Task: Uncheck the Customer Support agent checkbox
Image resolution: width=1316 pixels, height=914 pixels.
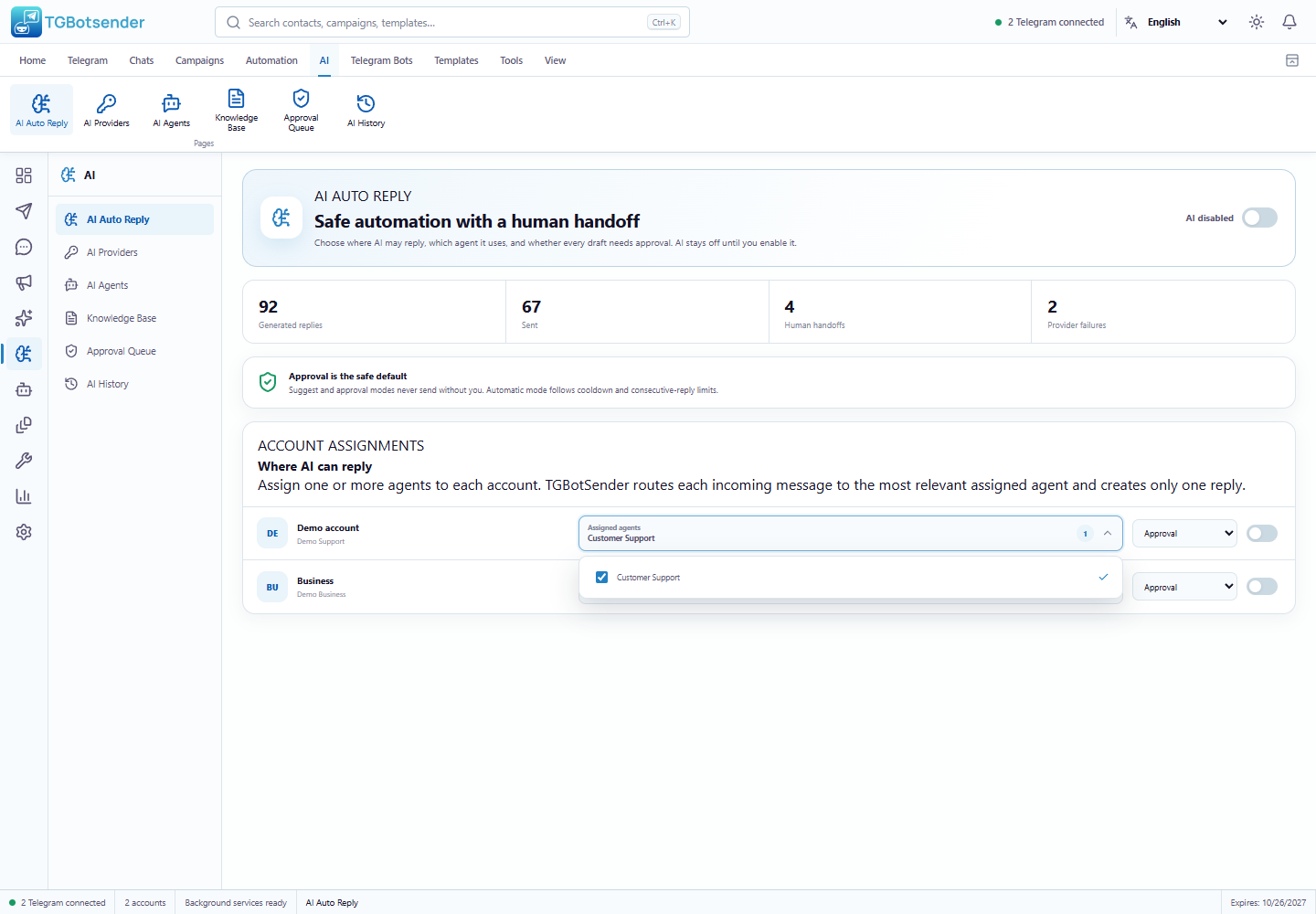Action: (601, 578)
